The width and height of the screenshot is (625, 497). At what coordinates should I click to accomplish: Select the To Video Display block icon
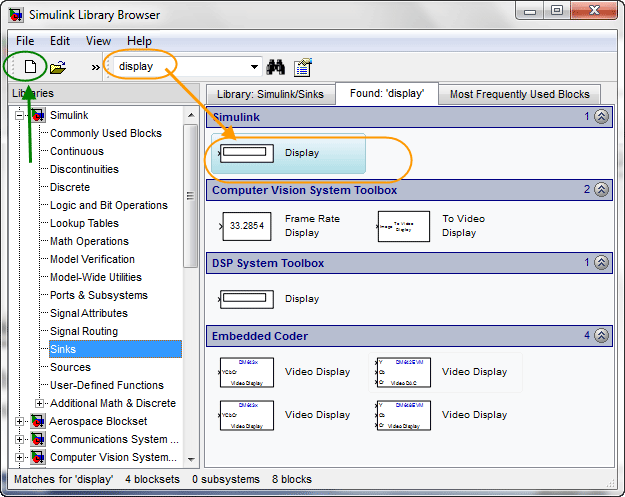(403, 226)
